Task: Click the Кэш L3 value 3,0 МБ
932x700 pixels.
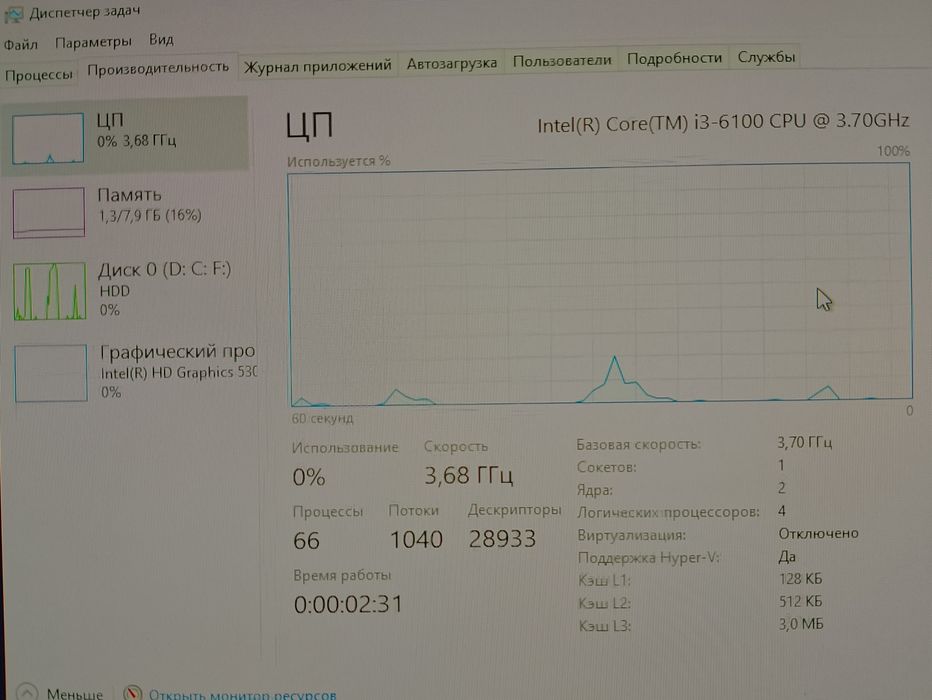Action: [x=801, y=624]
